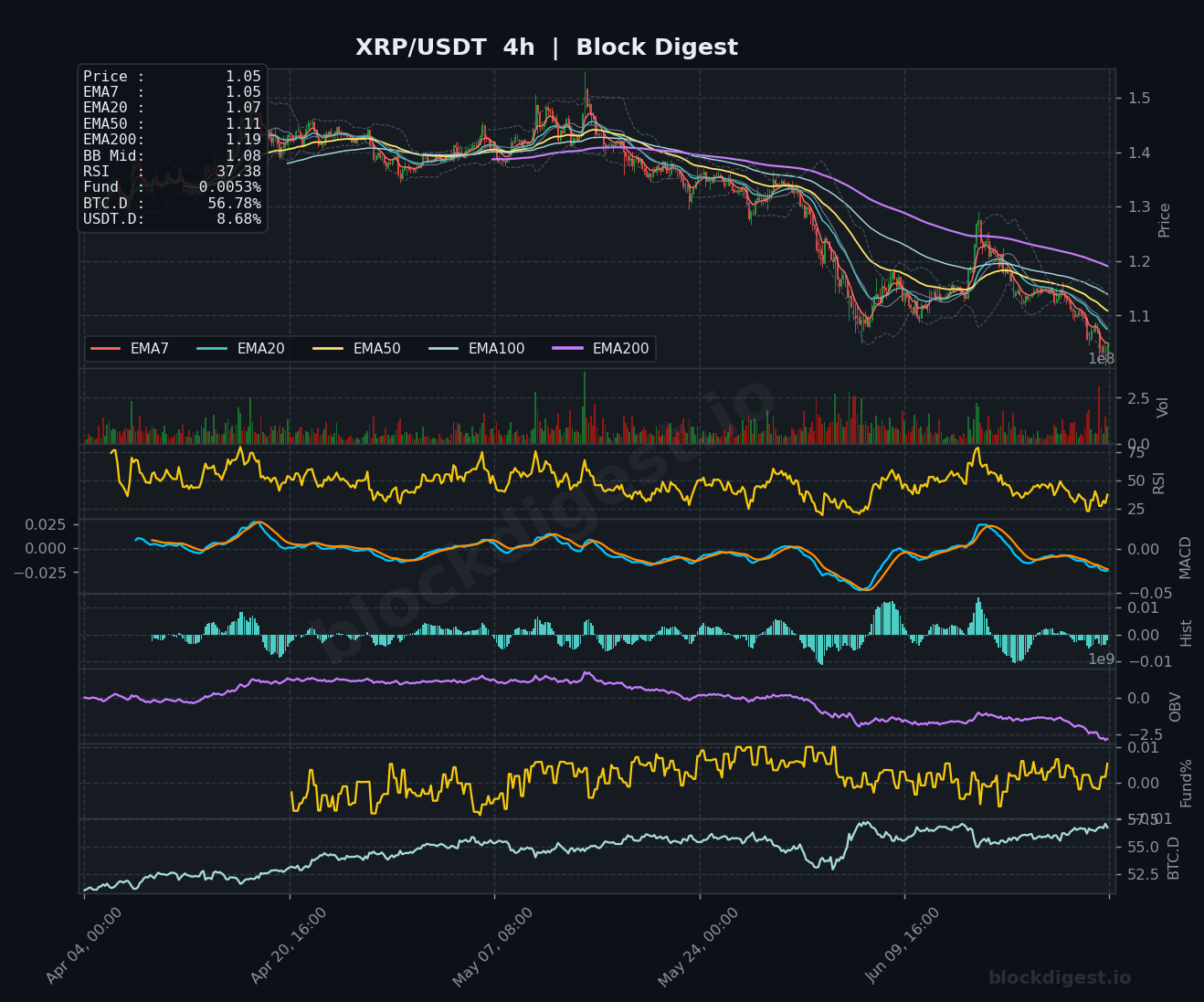Click the EMA20 value 1.07 in stats

point(243,108)
